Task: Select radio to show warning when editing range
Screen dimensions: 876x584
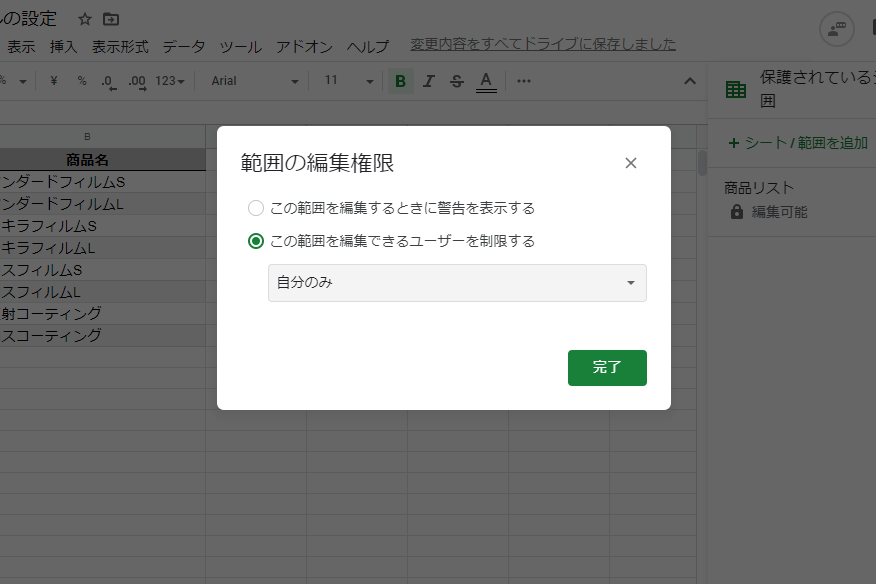Action: coord(255,207)
